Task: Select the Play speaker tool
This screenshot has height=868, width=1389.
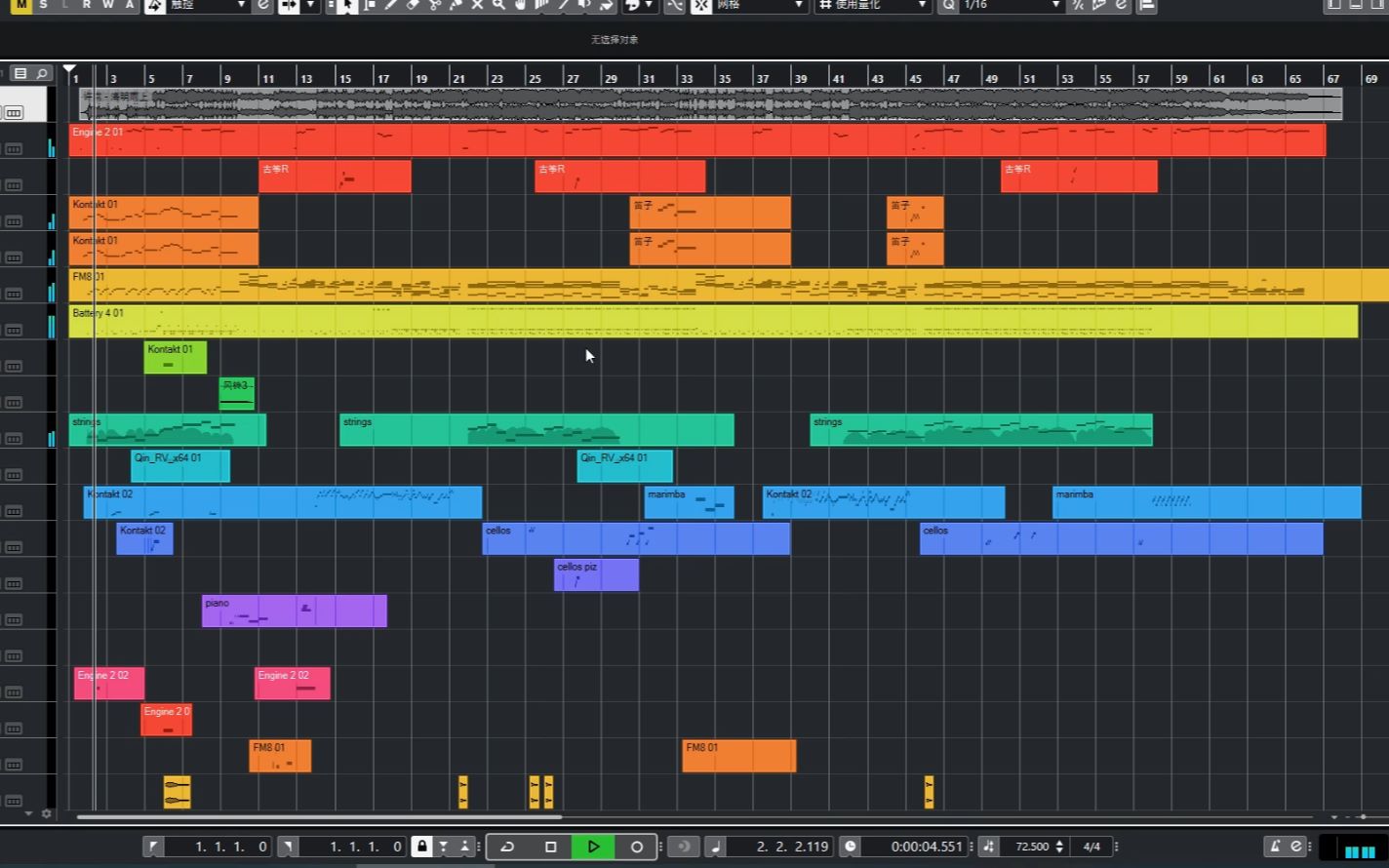Action: click(x=584, y=5)
